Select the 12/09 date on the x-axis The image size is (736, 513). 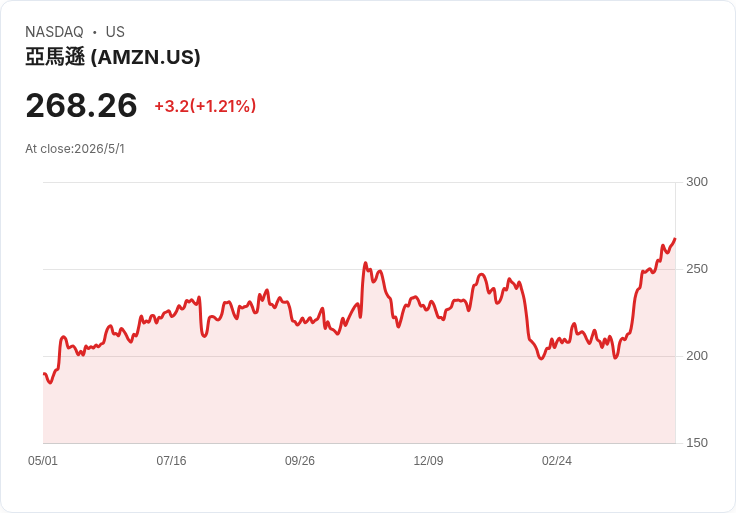pyautogui.click(x=428, y=460)
